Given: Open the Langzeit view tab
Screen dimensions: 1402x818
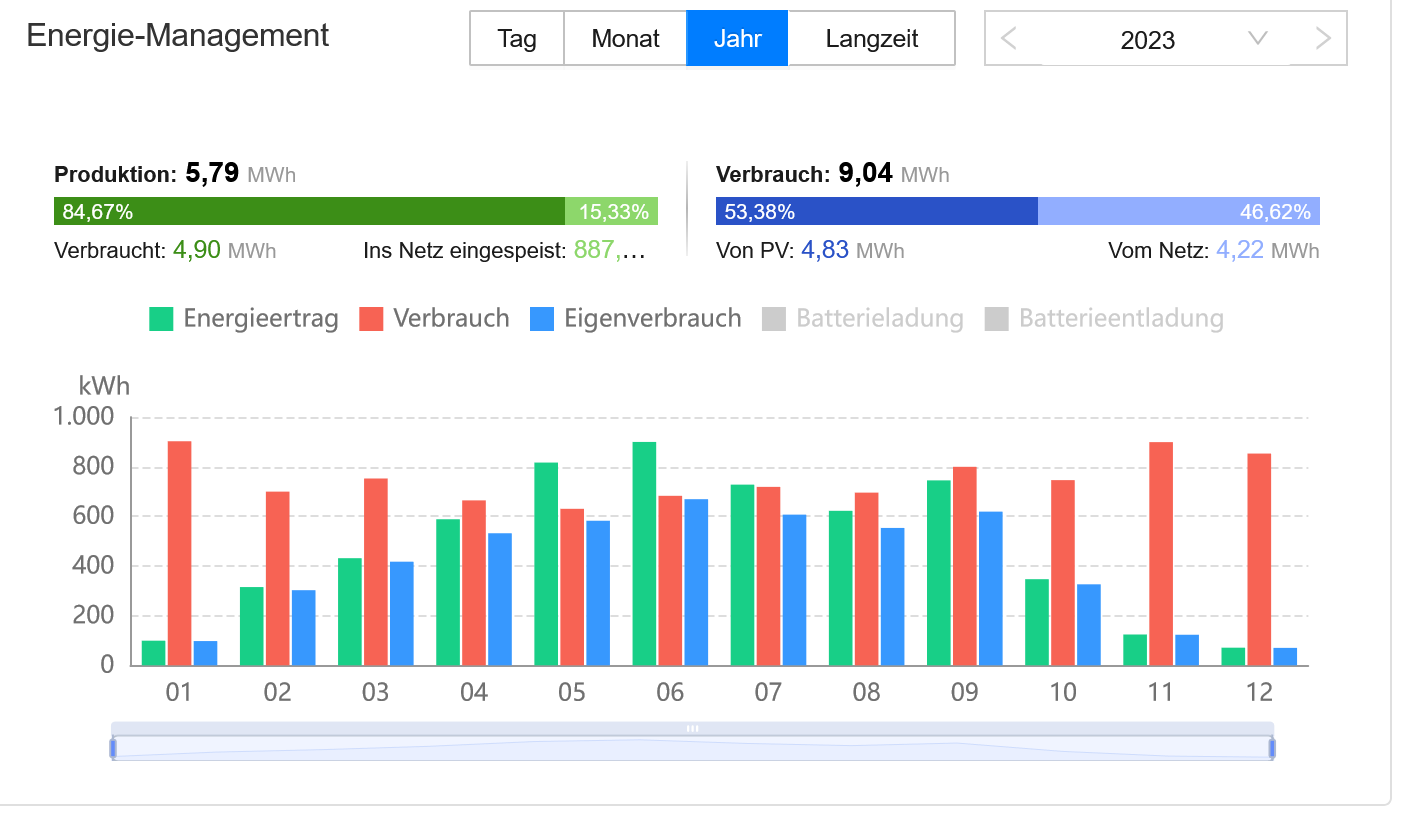Looking at the screenshot, I should [x=872, y=39].
